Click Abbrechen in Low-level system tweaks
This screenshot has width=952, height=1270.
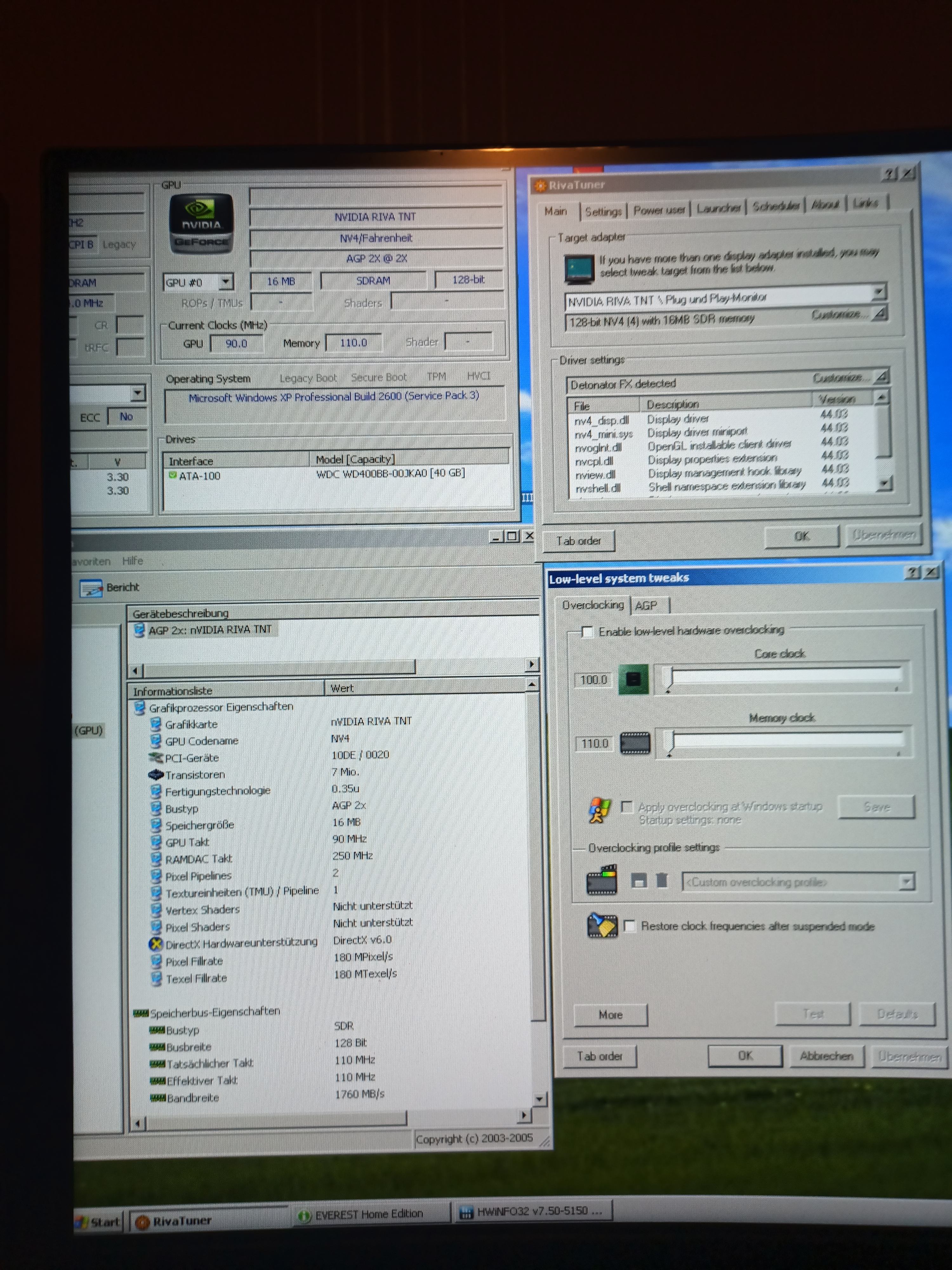click(826, 1056)
